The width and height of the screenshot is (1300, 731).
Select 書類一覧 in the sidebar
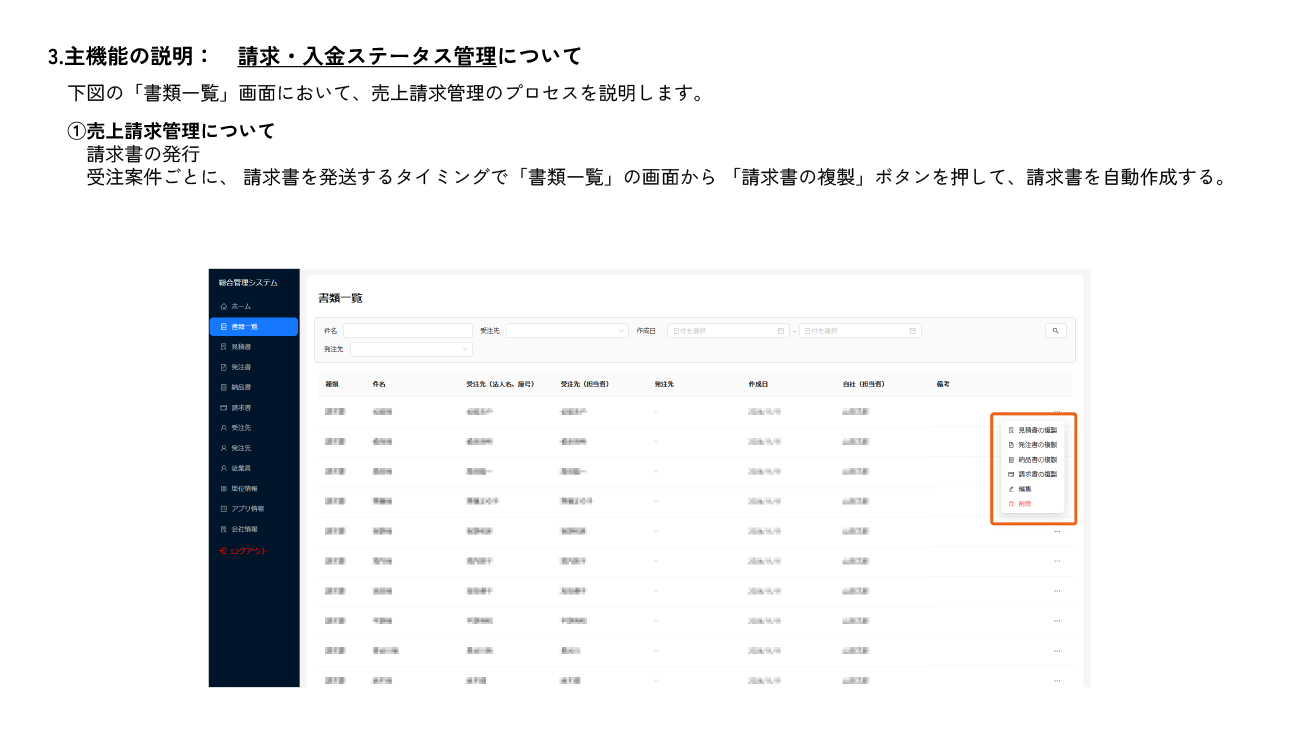[254, 326]
